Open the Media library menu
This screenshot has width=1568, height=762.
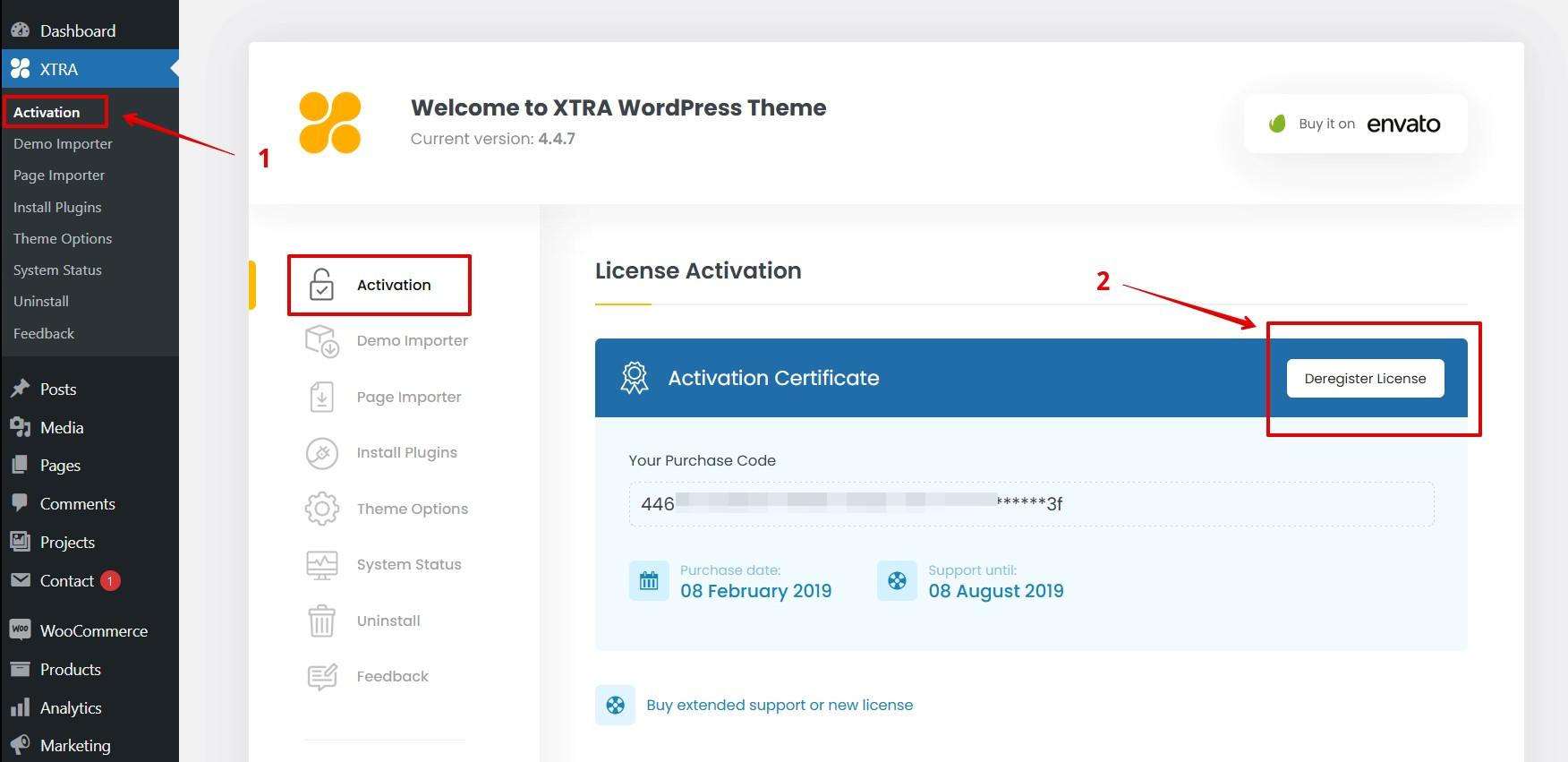click(62, 427)
